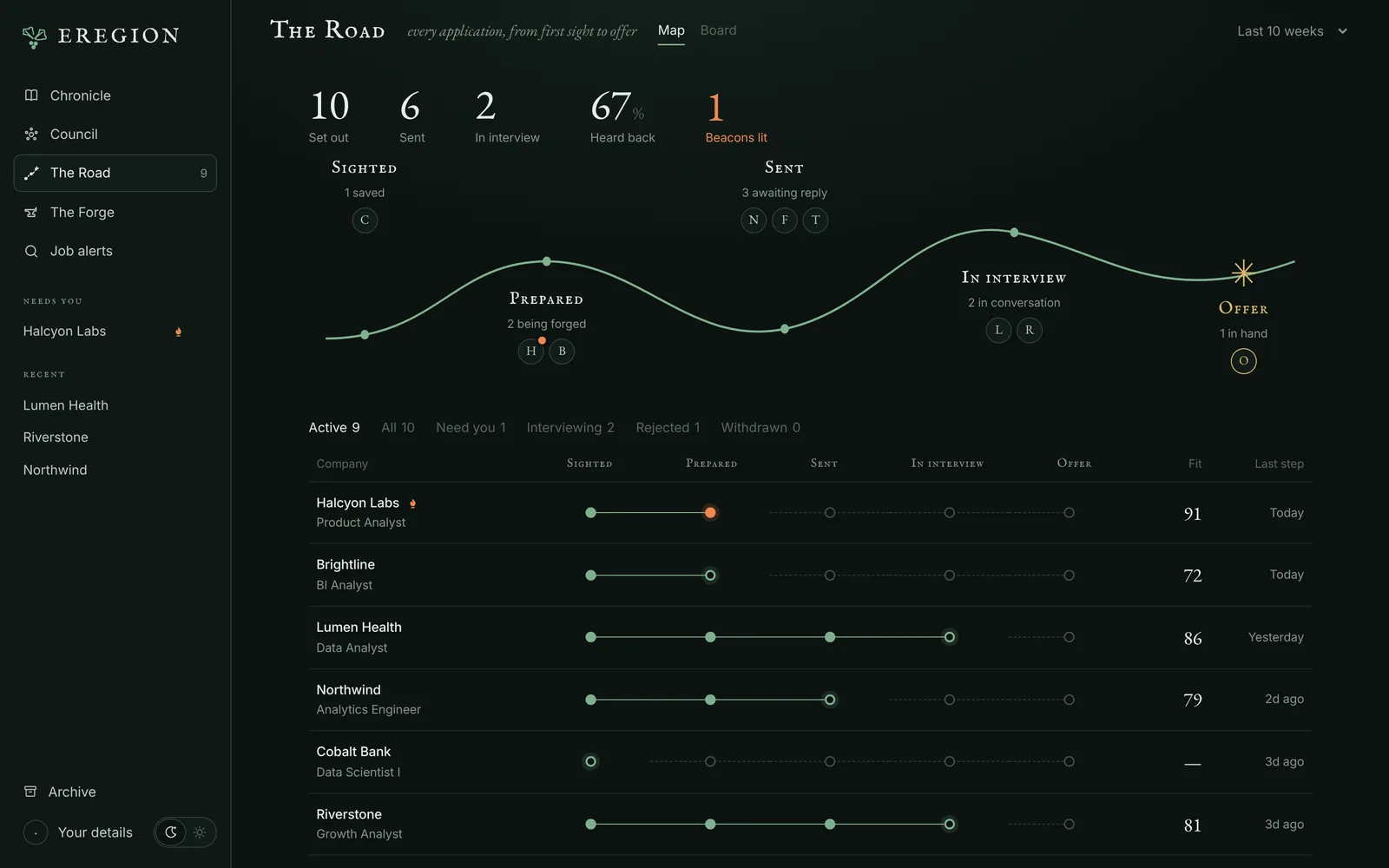The height and width of the screenshot is (868, 1389).
Task: Select the Map view tab
Action: (671, 30)
